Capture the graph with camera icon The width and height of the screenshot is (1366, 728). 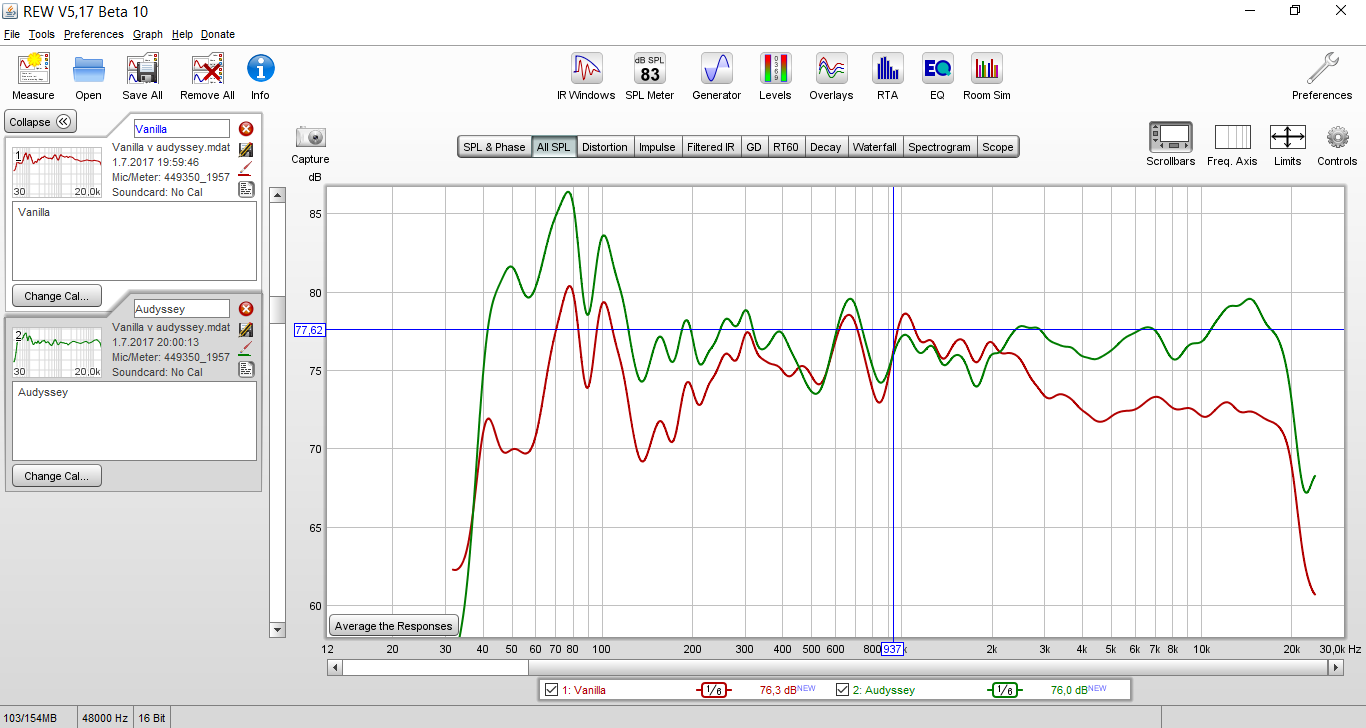(x=311, y=137)
